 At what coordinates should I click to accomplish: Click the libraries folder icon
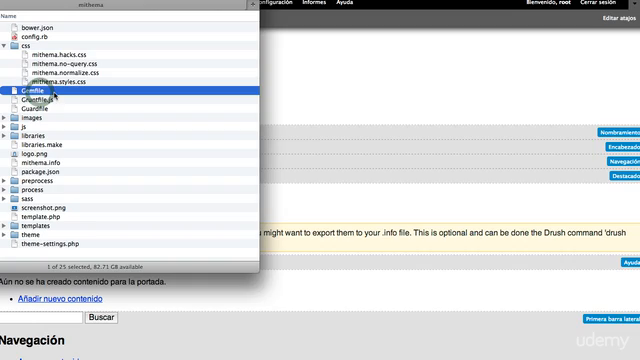14,136
